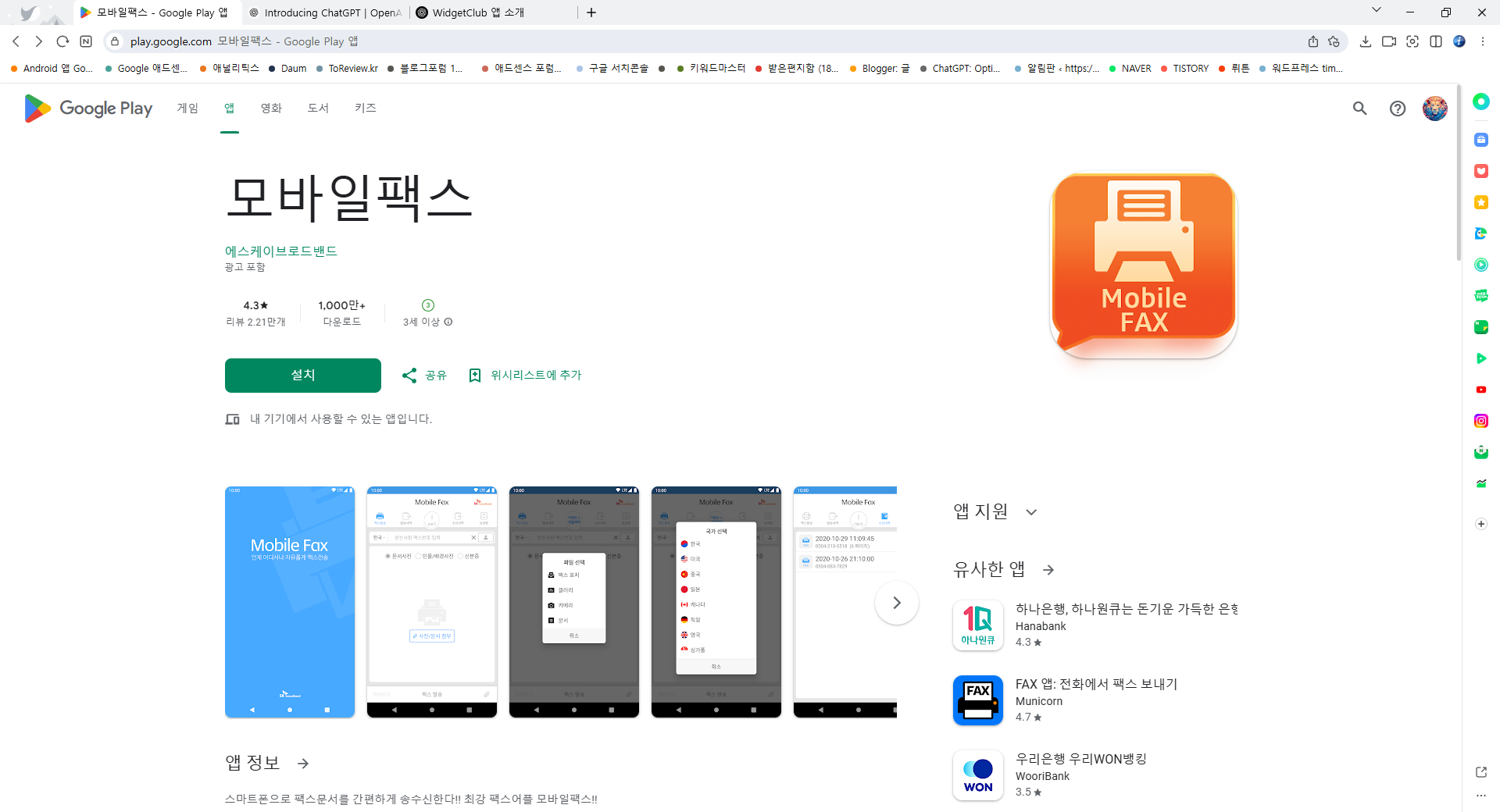Launch Instagram from the right sidebar
The width and height of the screenshot is (1500, 812).
click(1480, 420)
